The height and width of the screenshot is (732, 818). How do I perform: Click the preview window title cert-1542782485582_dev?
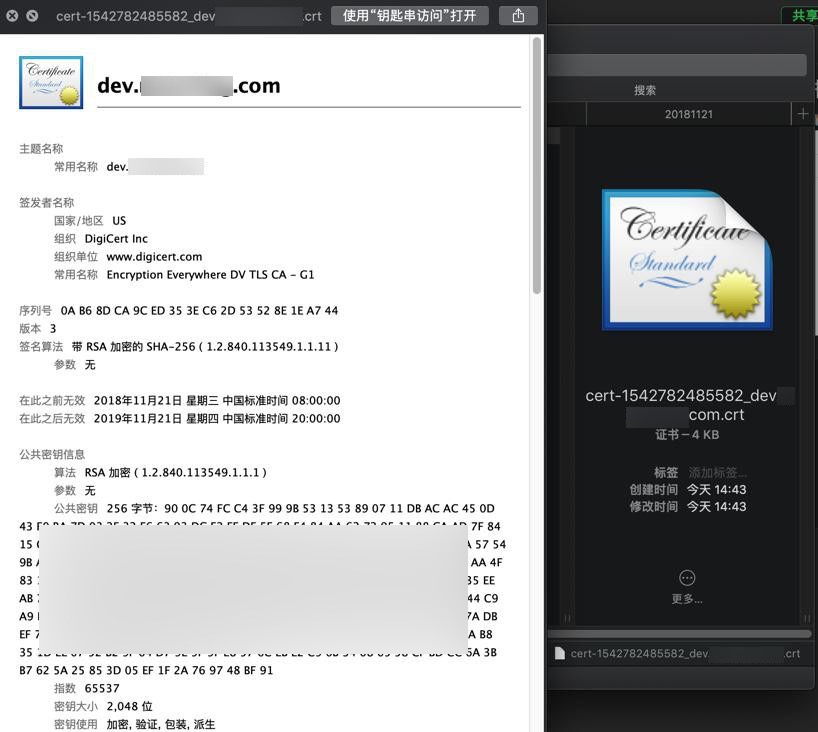click(189, 16)
